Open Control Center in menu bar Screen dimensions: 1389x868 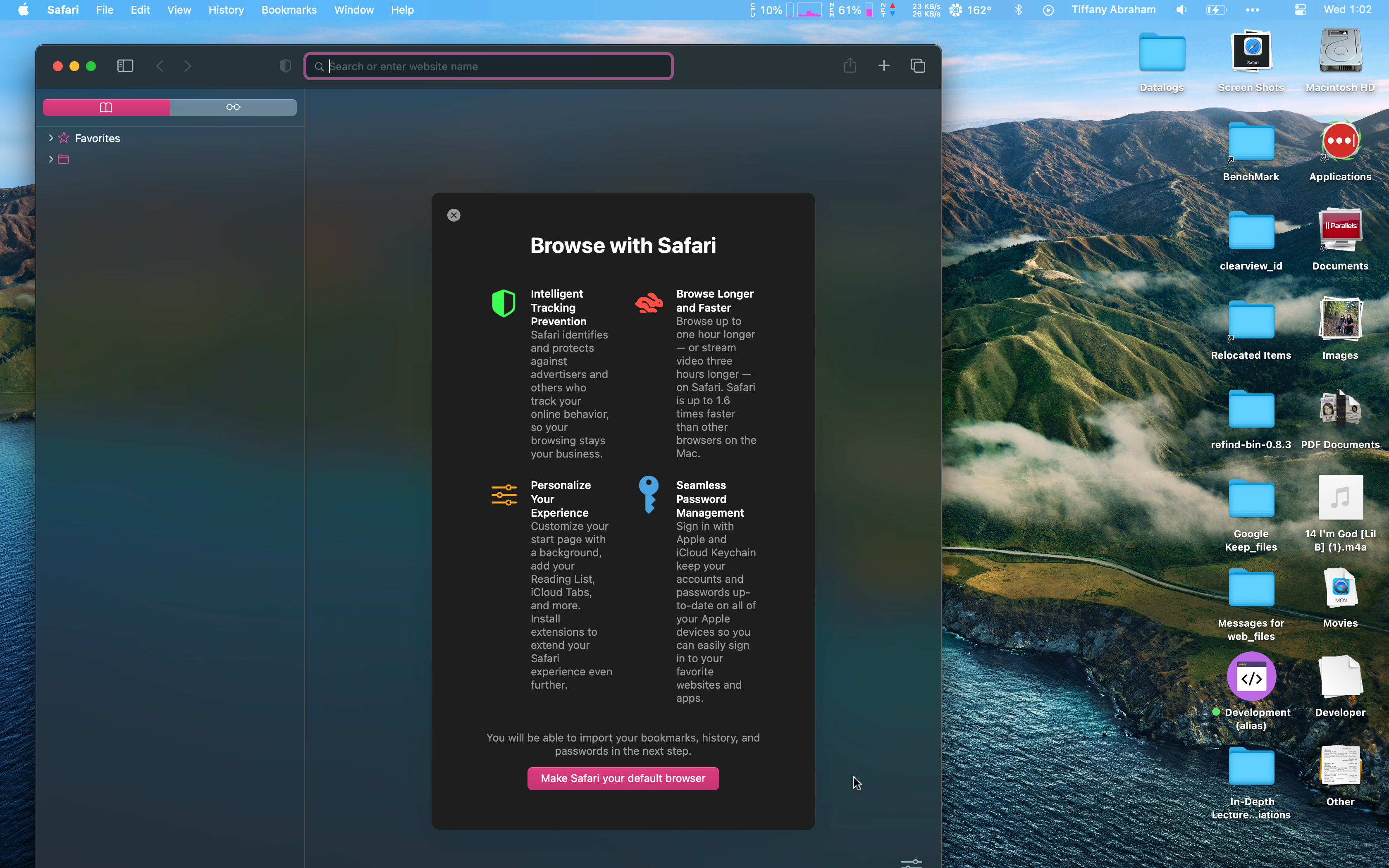click(x=1300, y=10)
